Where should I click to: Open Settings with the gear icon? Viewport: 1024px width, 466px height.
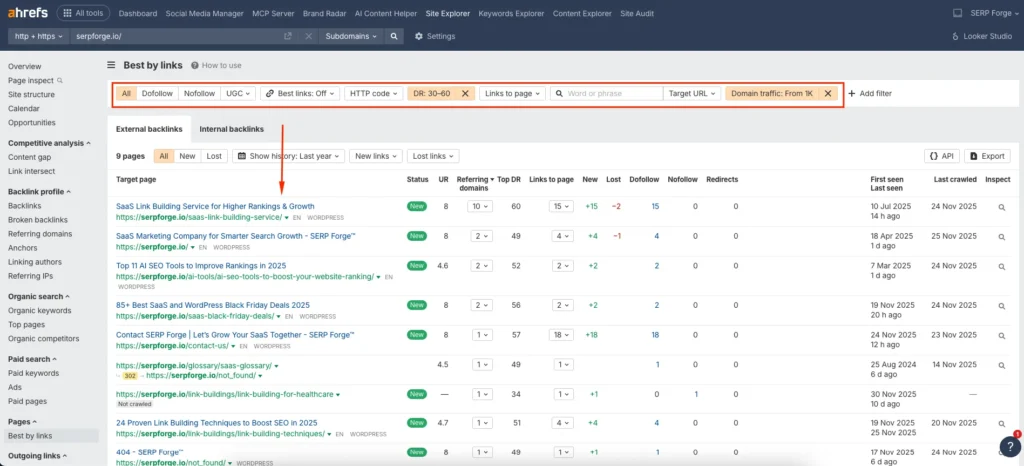click(435, 37)
